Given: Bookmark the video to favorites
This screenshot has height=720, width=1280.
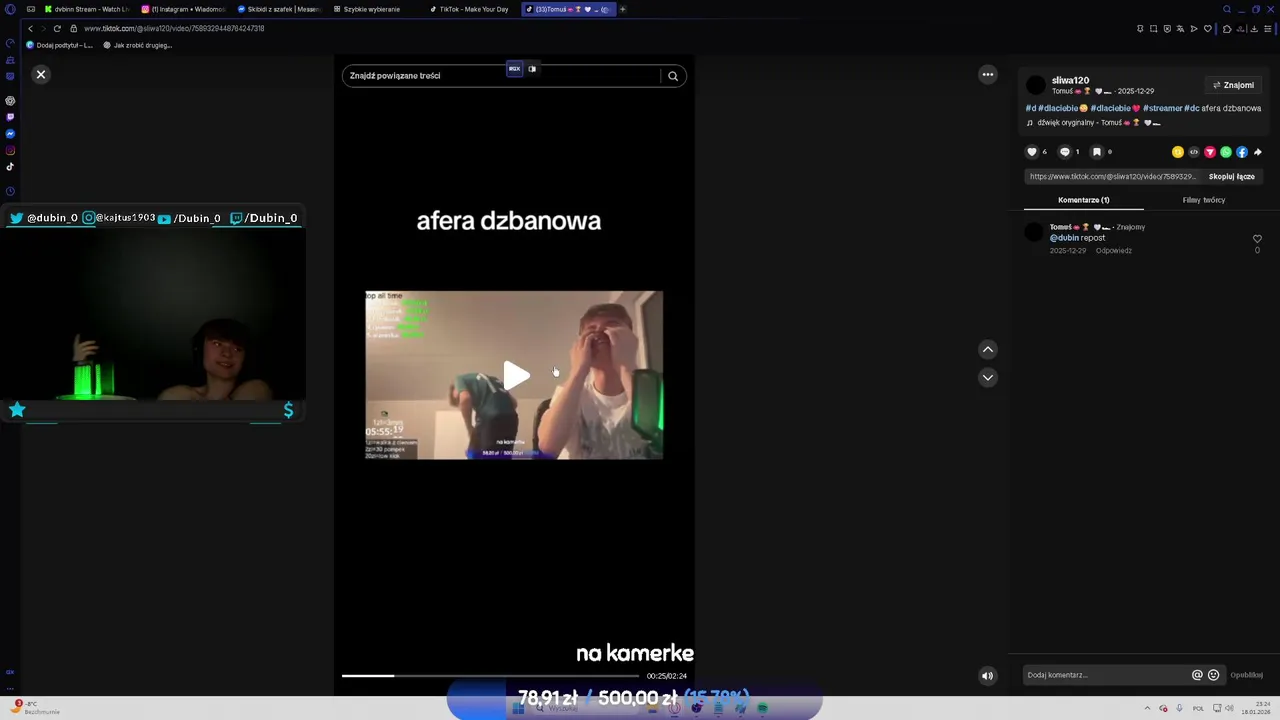Looking at the screenshot, I should tap(1097, 152).
